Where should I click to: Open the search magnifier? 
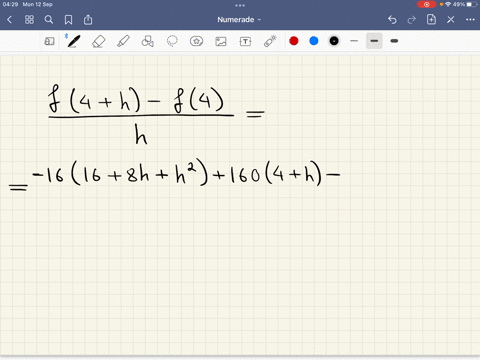49,20
